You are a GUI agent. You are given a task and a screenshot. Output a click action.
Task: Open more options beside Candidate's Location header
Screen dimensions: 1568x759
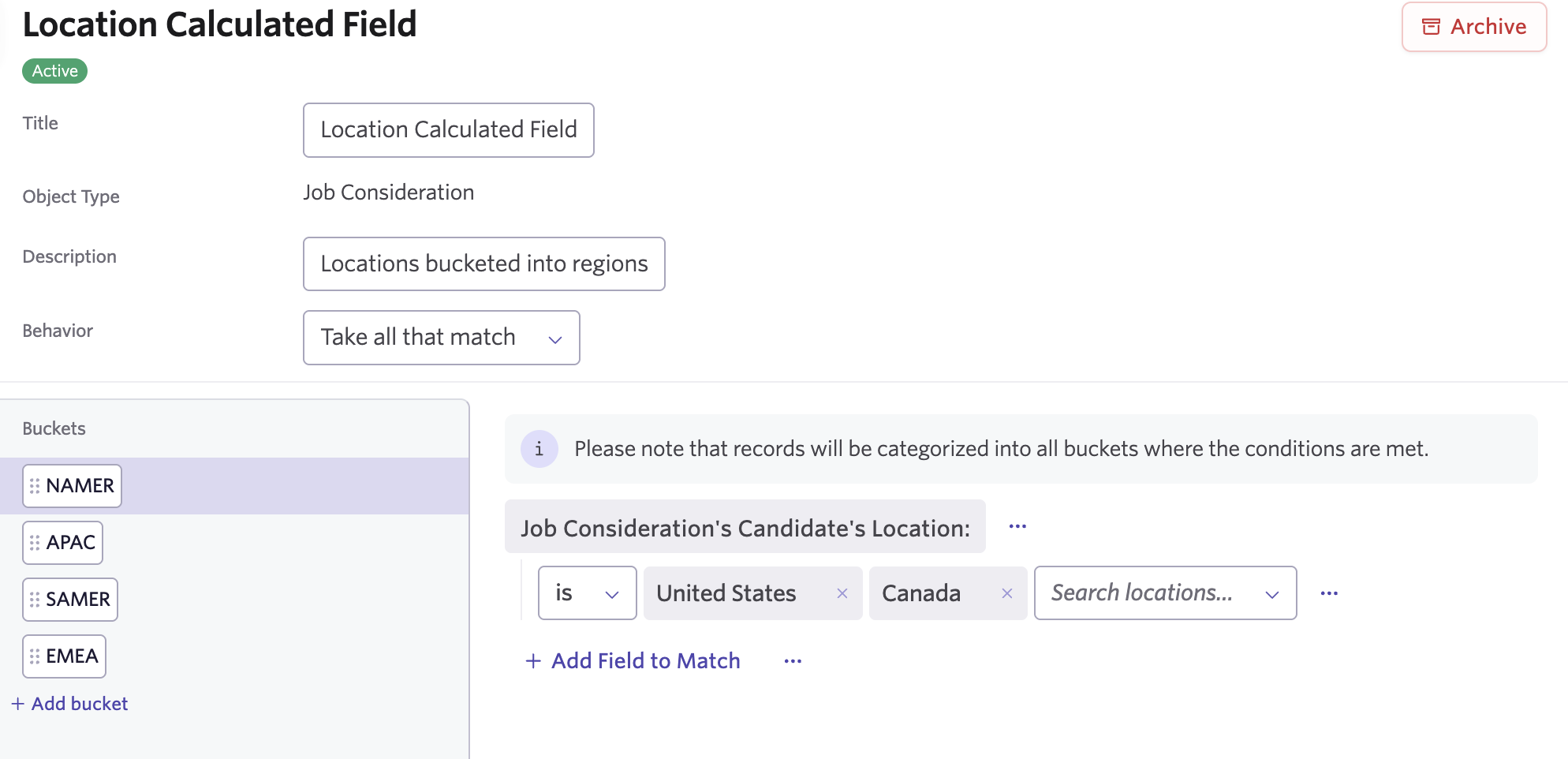tap(1017, 526)
